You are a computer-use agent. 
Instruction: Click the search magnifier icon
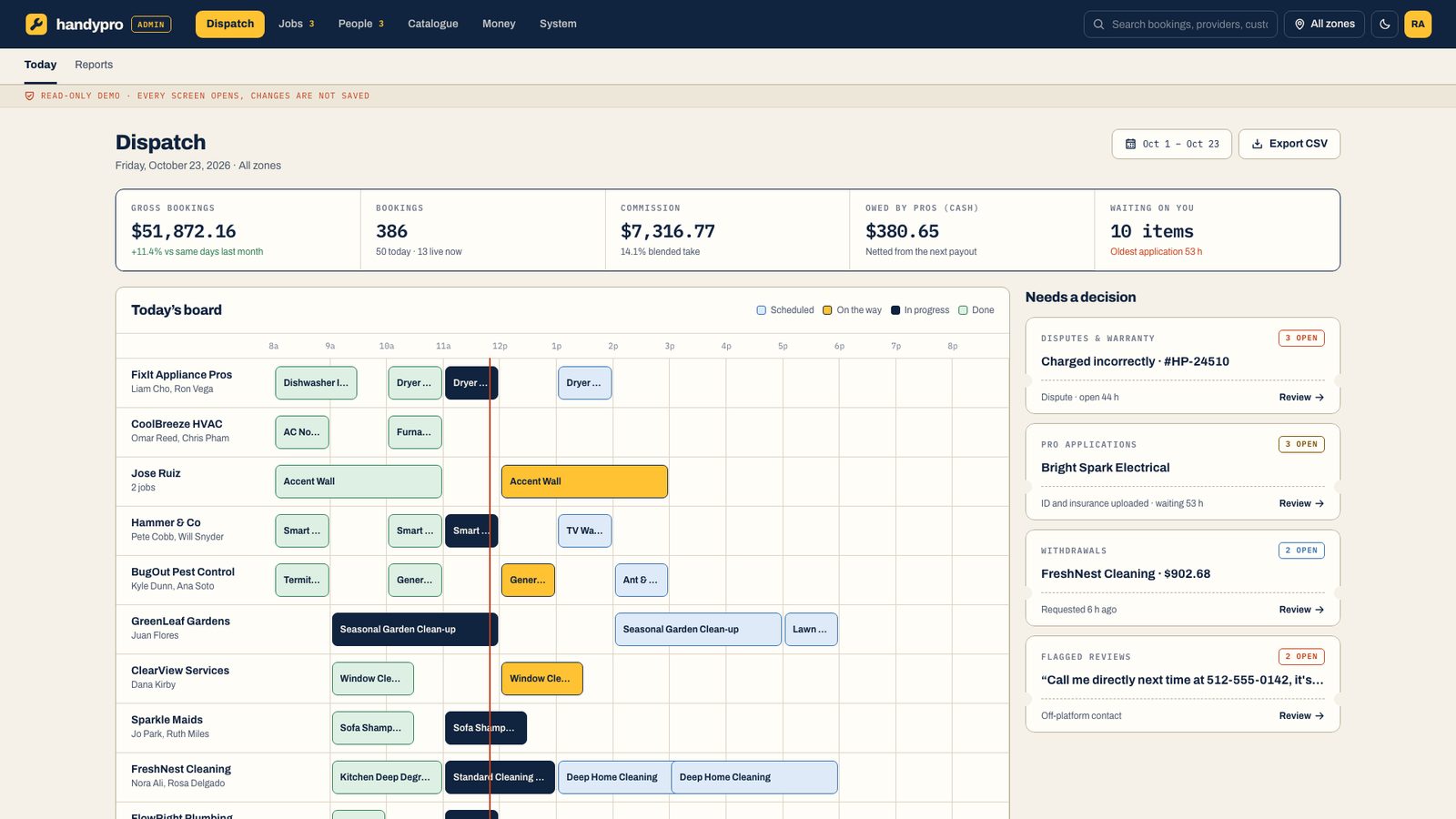1099,25
